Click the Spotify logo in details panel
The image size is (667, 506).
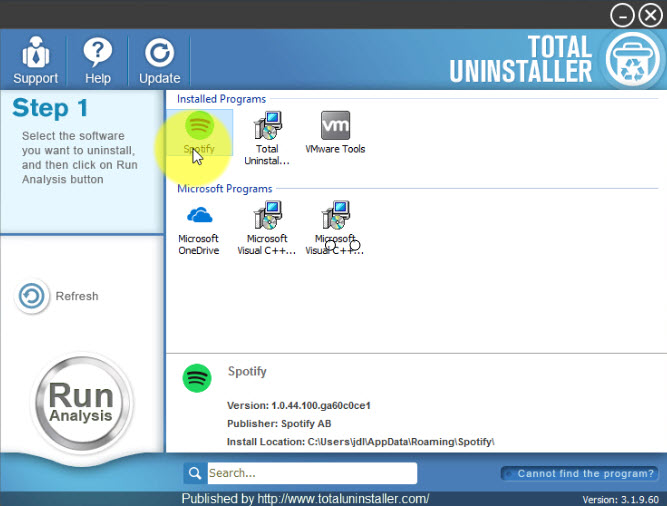click(197, 378)
